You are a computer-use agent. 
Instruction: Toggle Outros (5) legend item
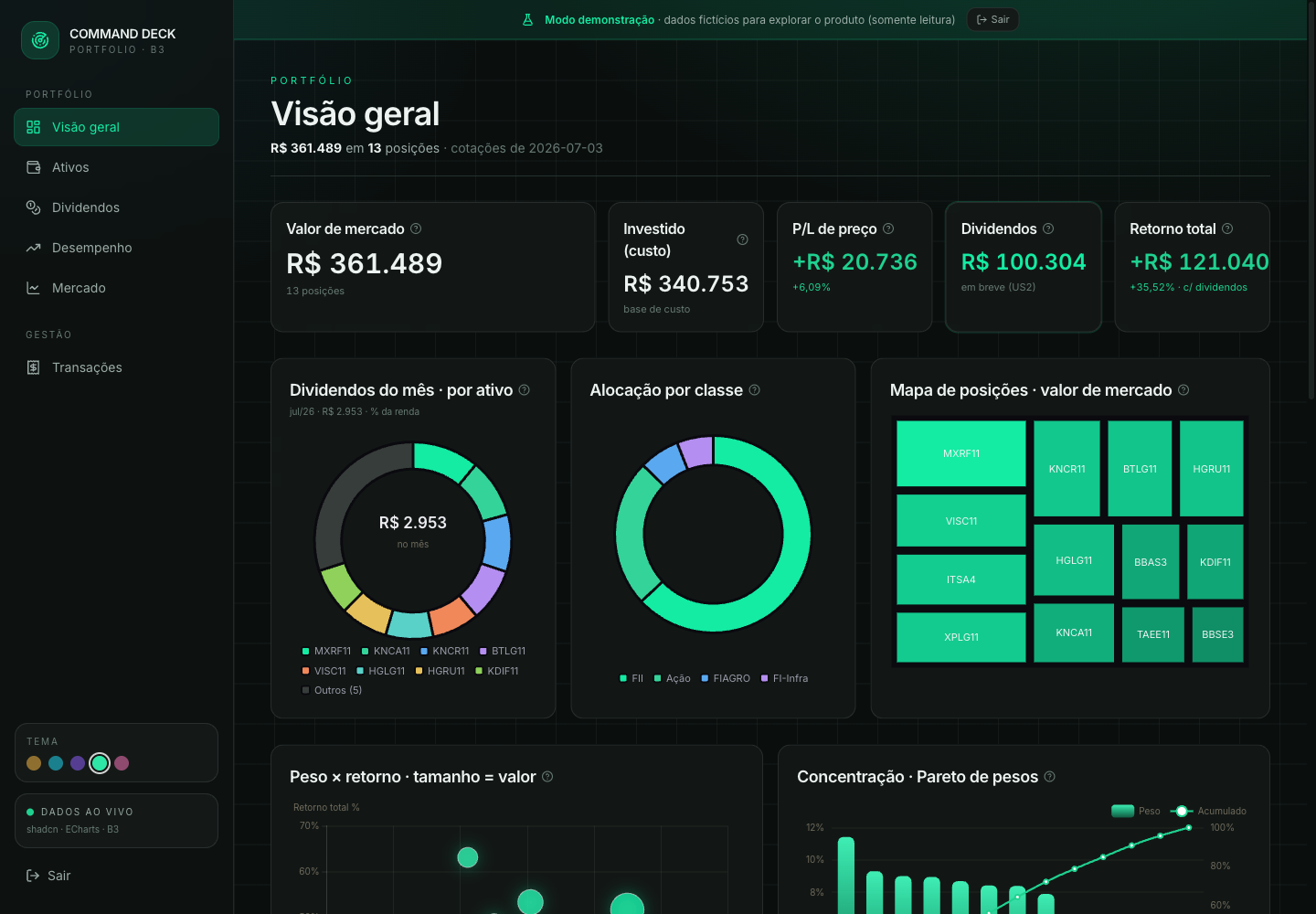click(332, 690)
